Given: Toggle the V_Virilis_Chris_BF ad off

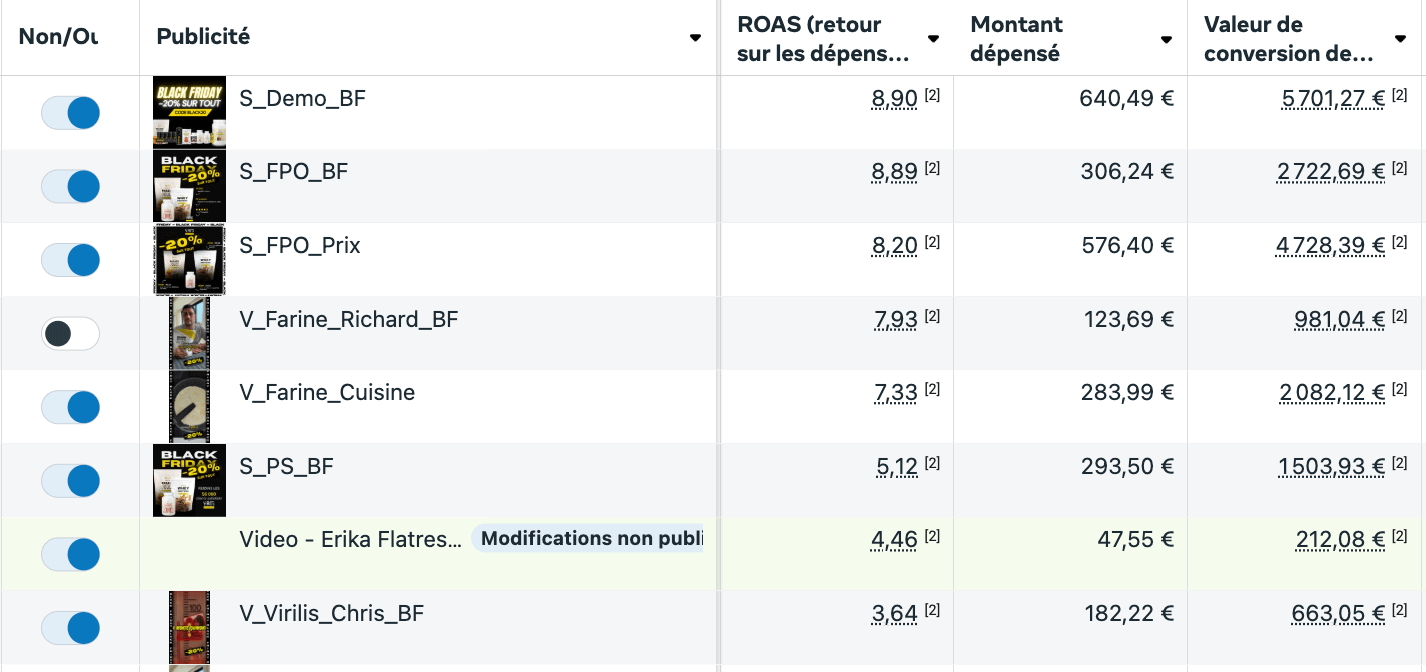Looking at the screenshot, I should coord(70,627).
